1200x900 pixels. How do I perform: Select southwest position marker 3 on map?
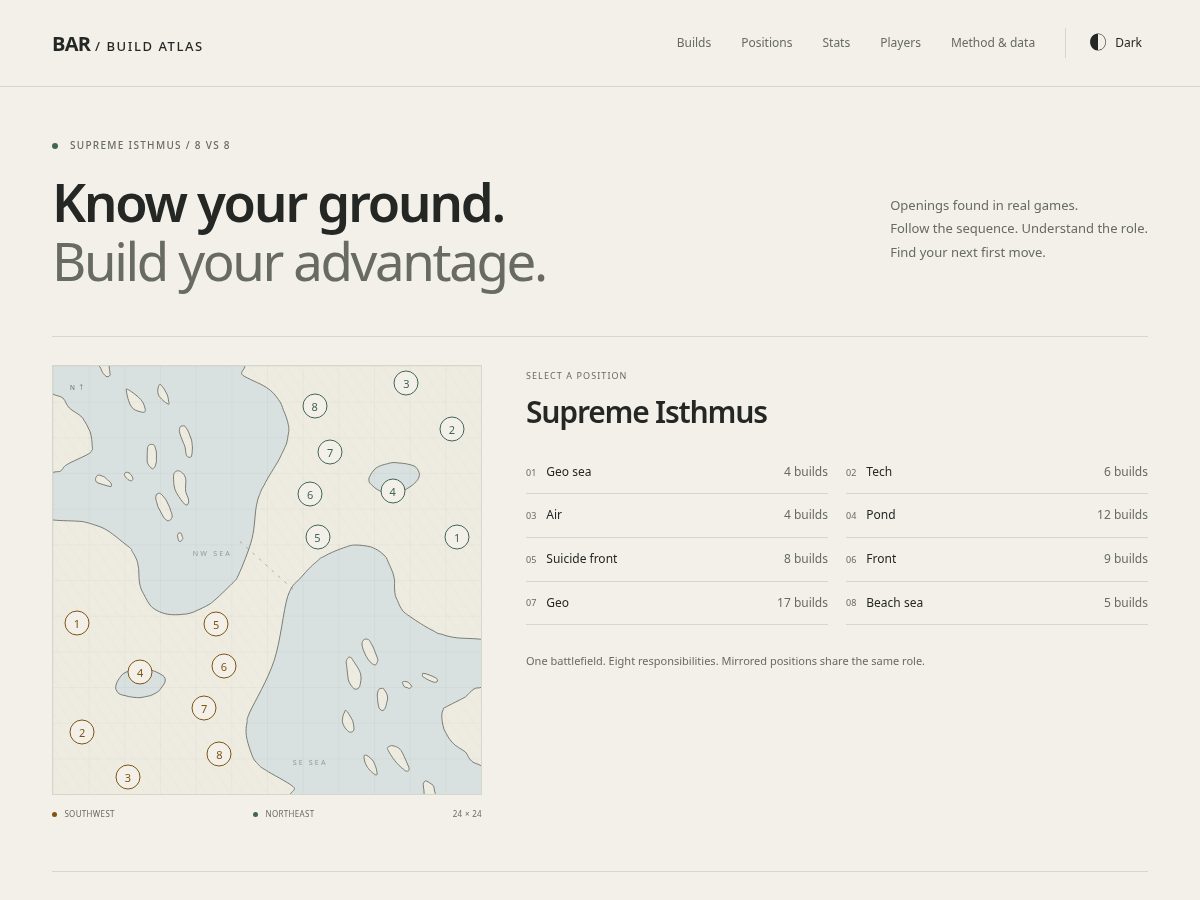coord(127,777)
